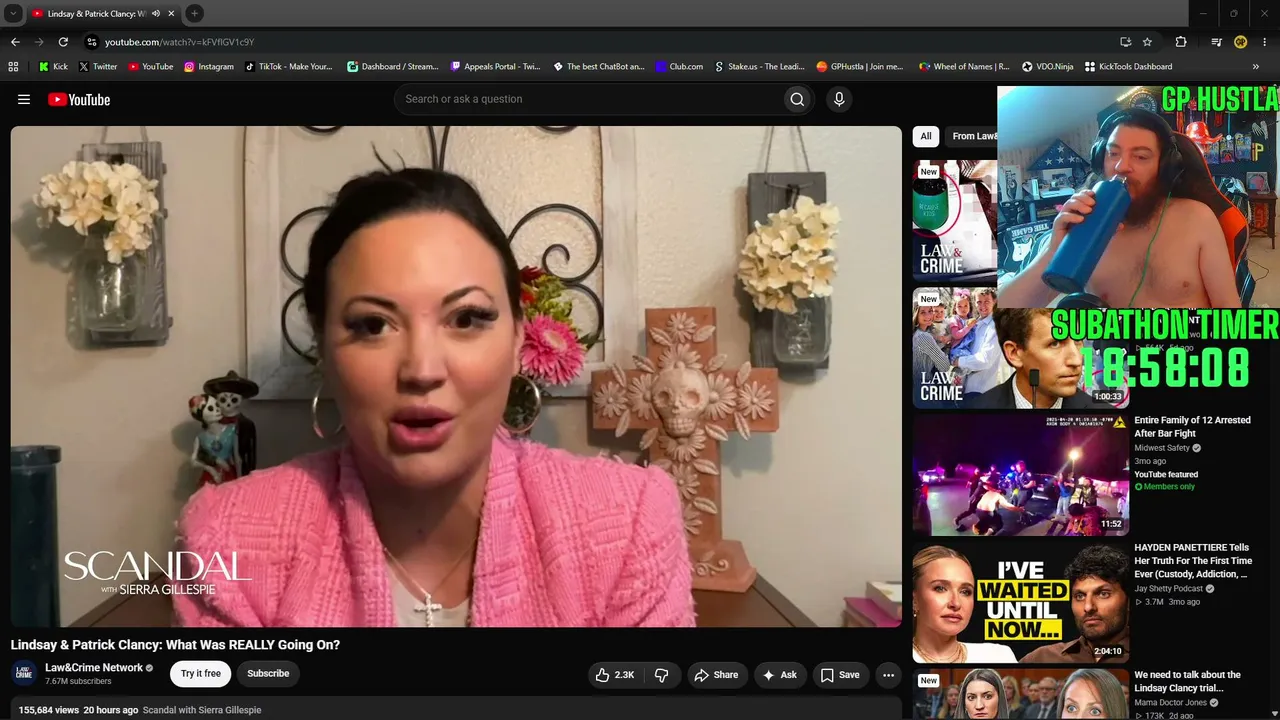Image resolution: width=1280 pixels, height=720 pixels.
Task: Open the Instagram bookmark
Action: pyautogui.click(x=208, y=67)
